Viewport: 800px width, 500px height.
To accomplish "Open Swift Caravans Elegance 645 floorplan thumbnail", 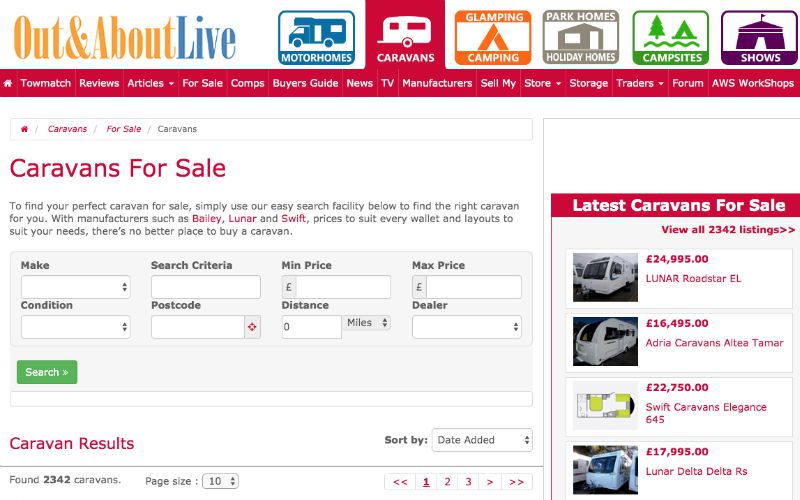I will (x=605, y=406).
